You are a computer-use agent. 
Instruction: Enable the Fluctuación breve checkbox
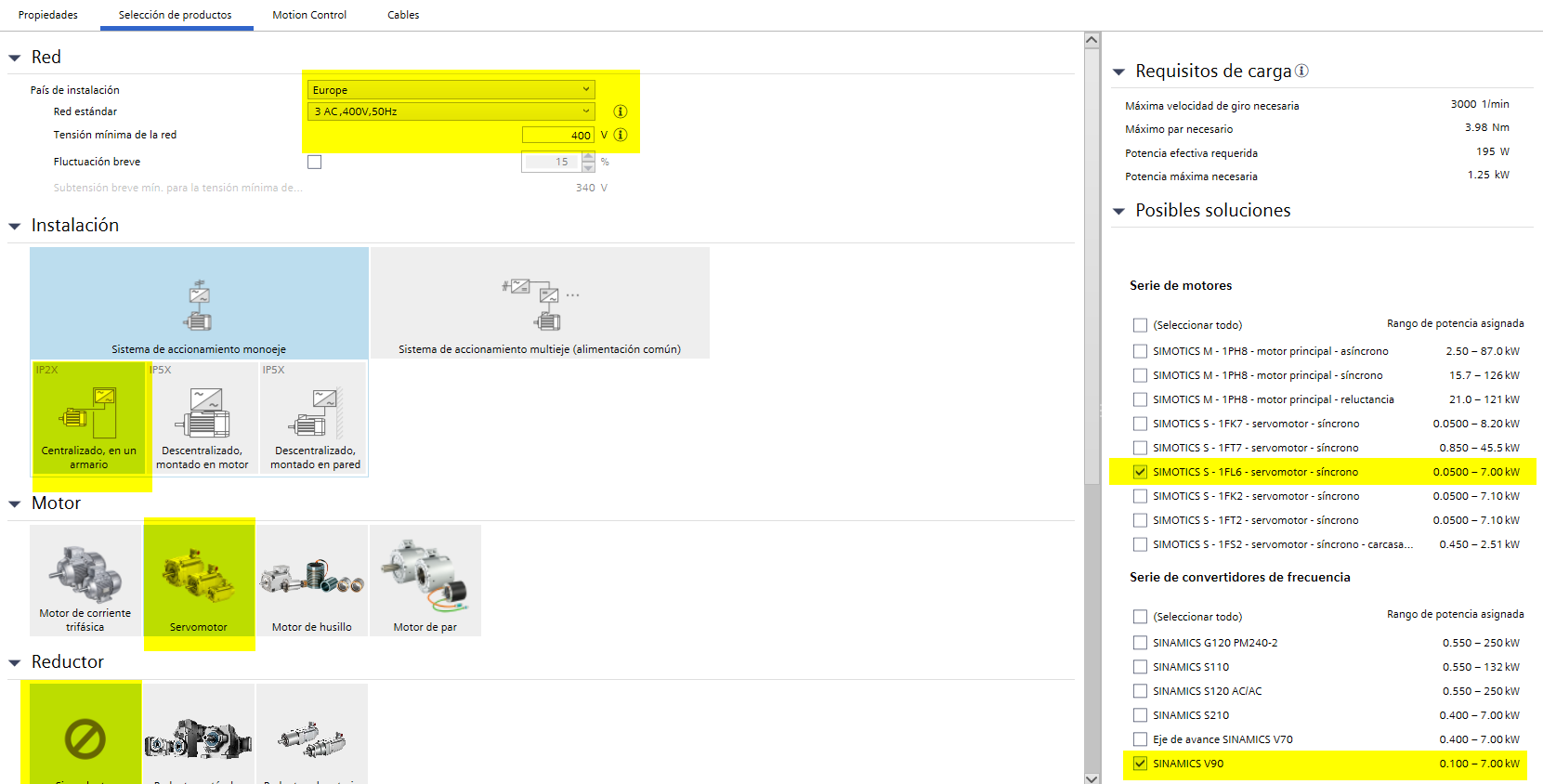(315, 163)
